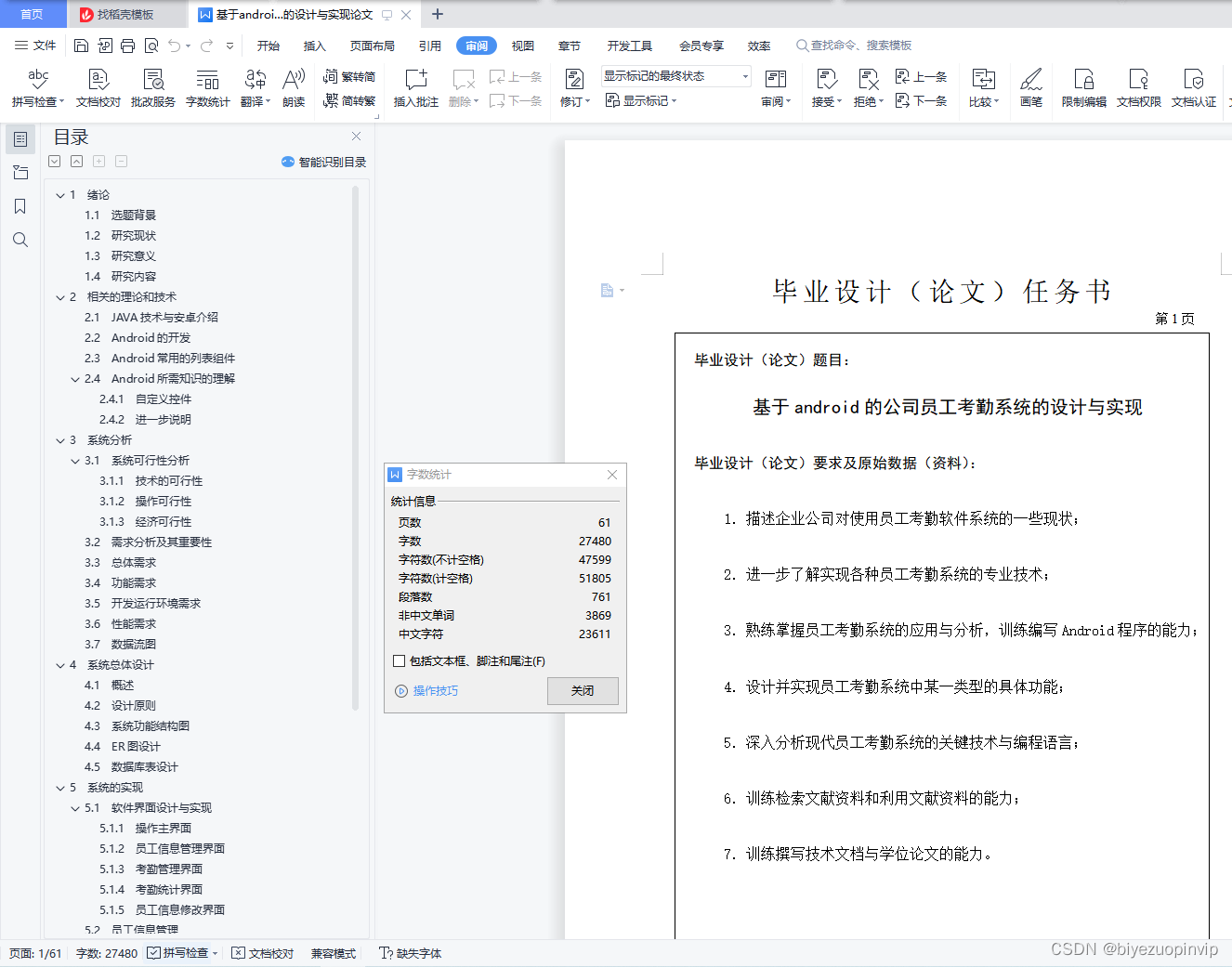1232x967 pixels.
Task: Open 文档权限 document permissions
Action: pyautogui.click(x=1139, y=88)
